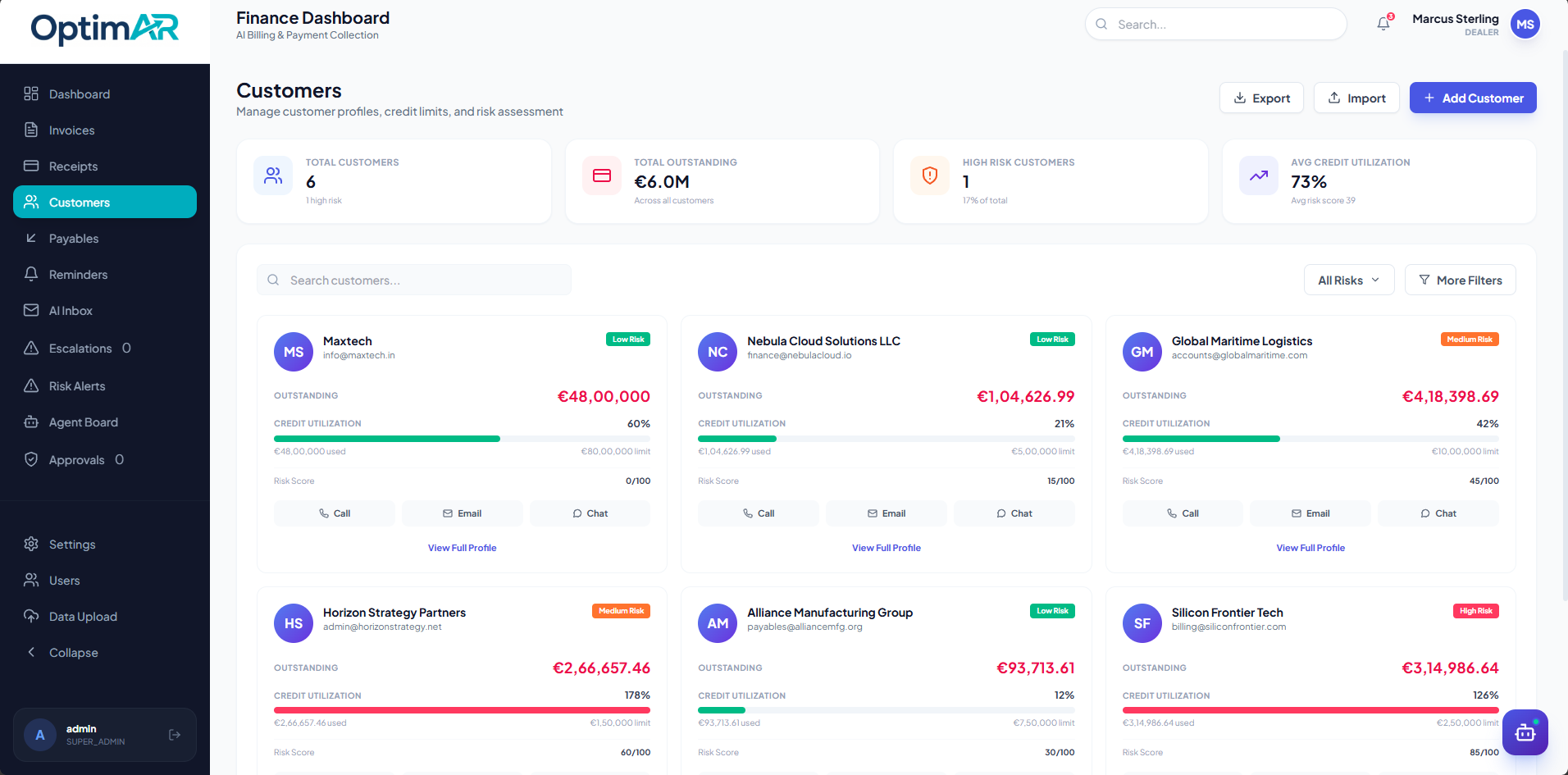Screen dimensions: 1568x775
Task: Open the All Risks dropdown
Action: click(x=1349, y=280)
